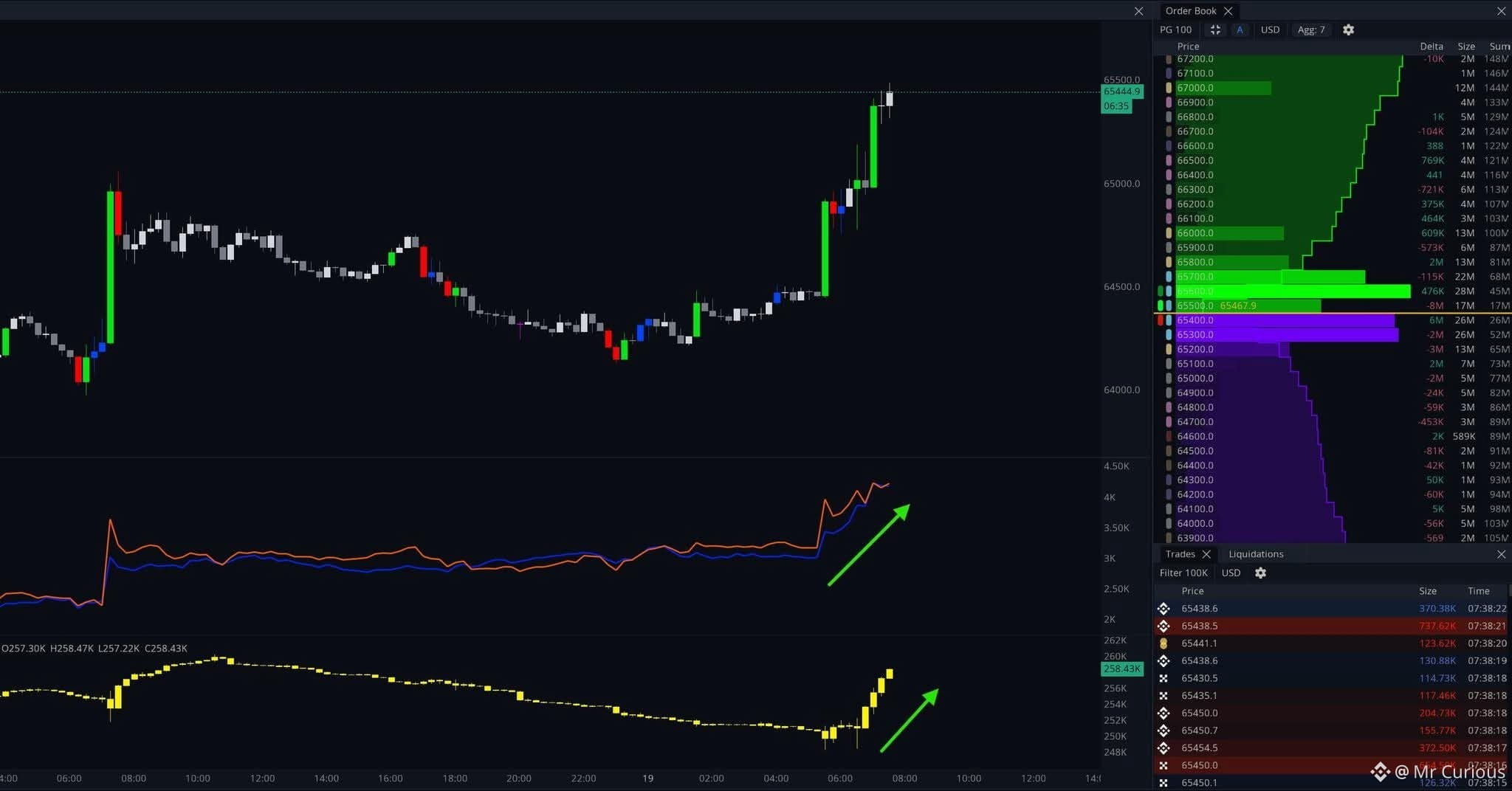This screenshot has width=1512, height=791.
Task: Select the 130.88K trade at 07:38:19
Action: point(1331,661)
